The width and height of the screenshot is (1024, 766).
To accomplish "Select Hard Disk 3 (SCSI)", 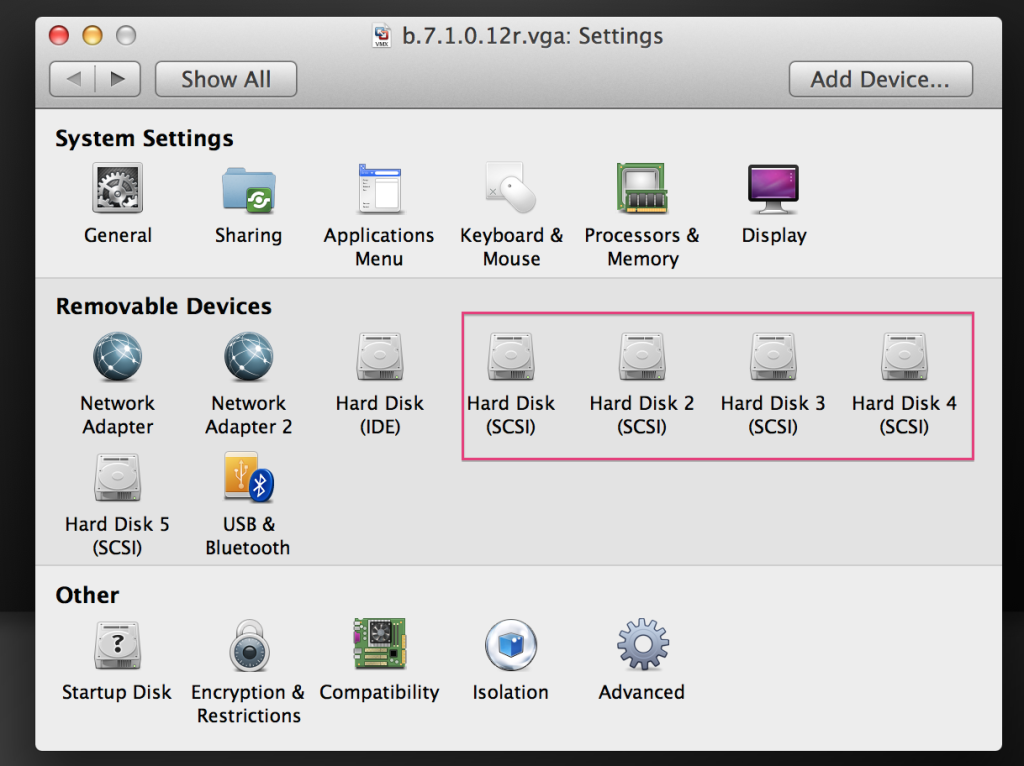I will (x=773, y=358).
